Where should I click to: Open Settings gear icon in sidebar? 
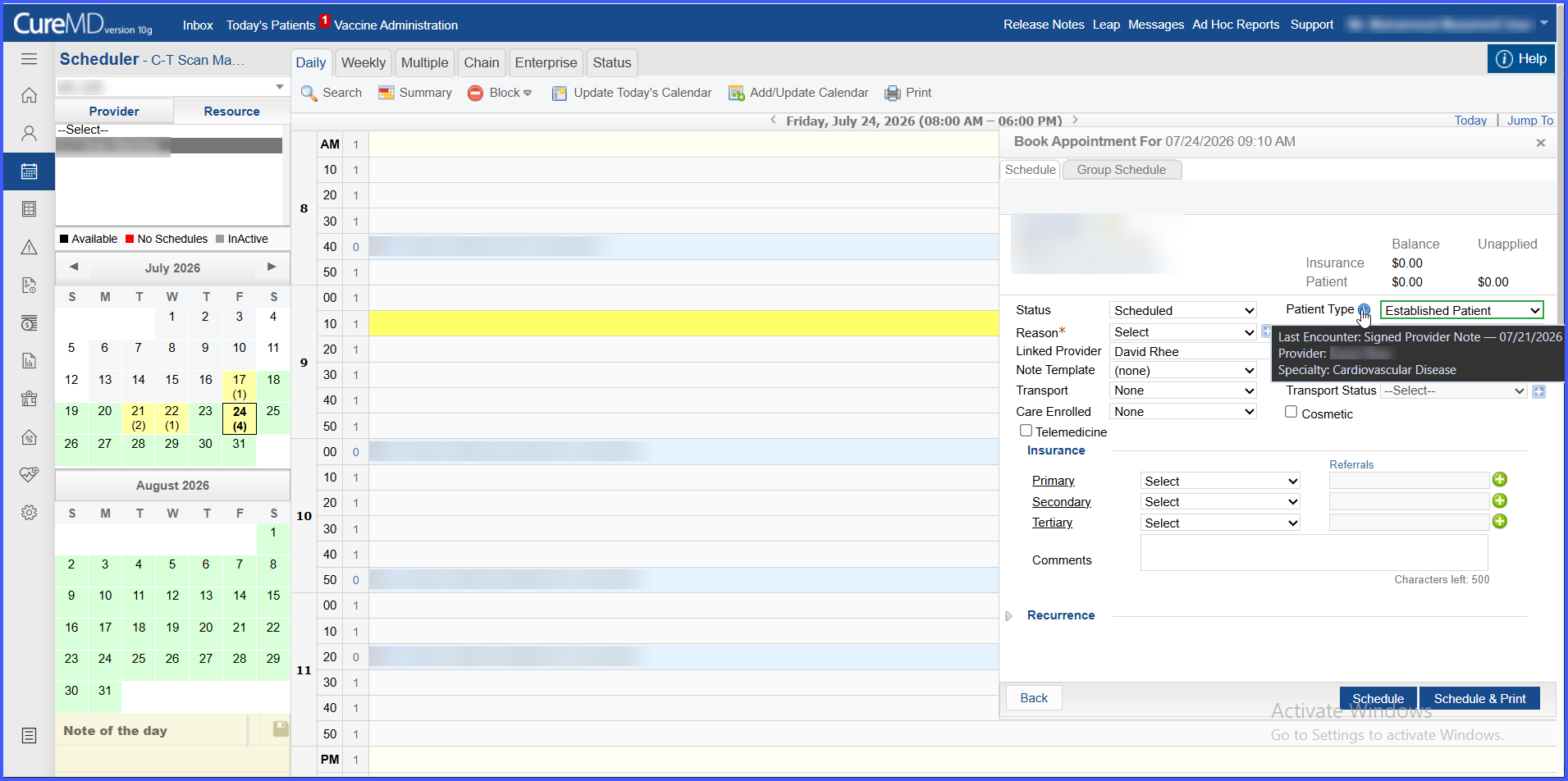29,513
